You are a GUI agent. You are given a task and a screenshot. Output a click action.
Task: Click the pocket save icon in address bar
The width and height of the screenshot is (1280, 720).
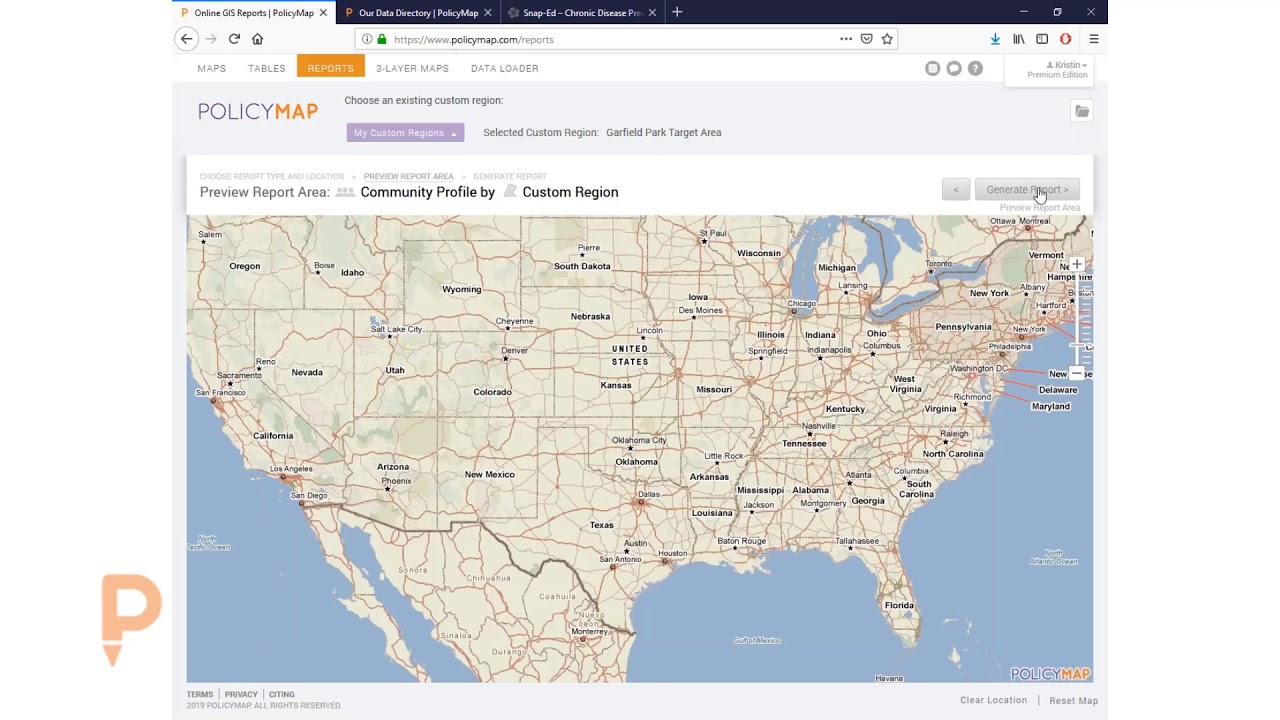pos(867,39)
